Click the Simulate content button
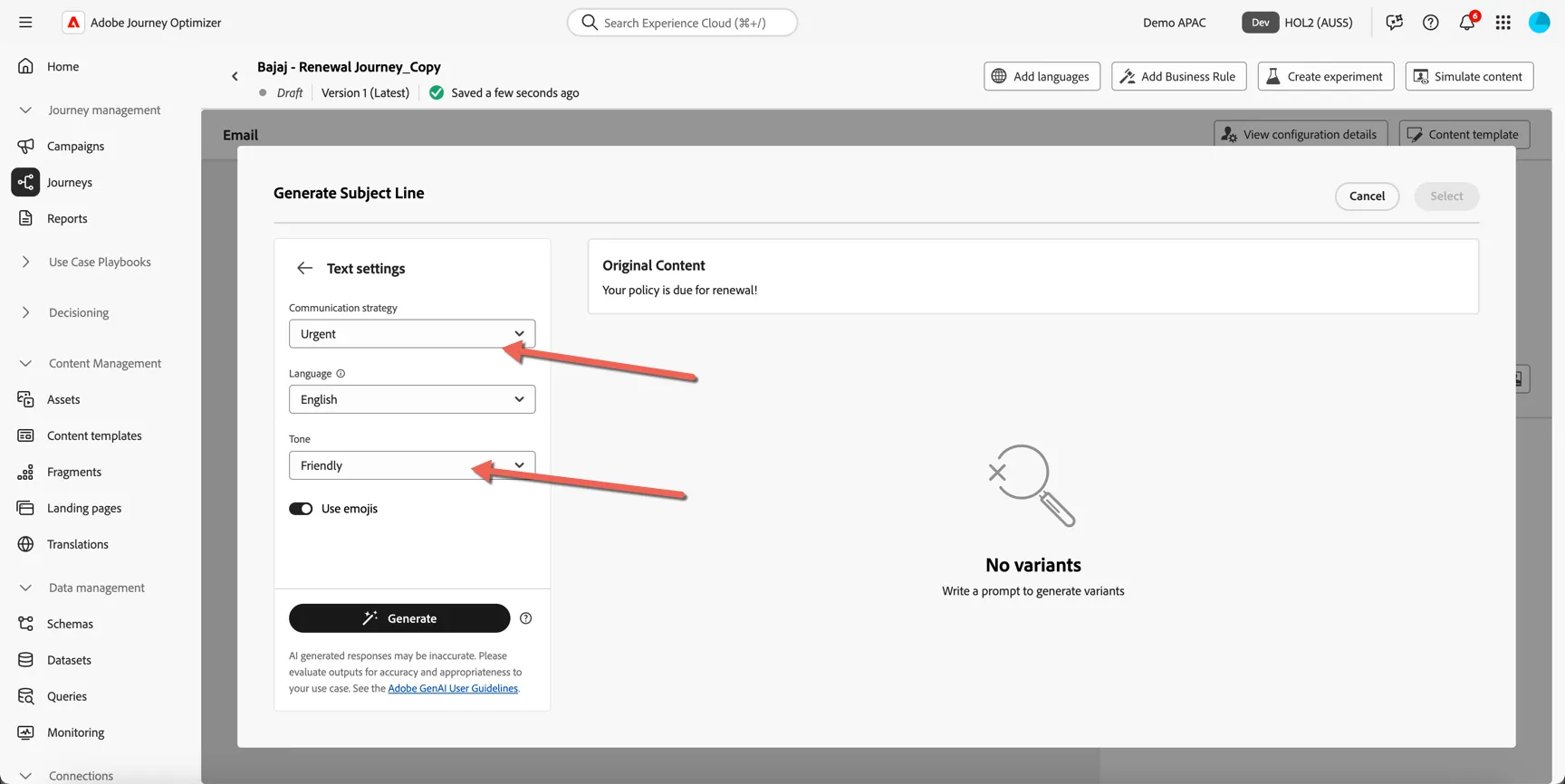Image resolution: width=1565 pixels, height=784 pixels. (x=1469, y=77)
